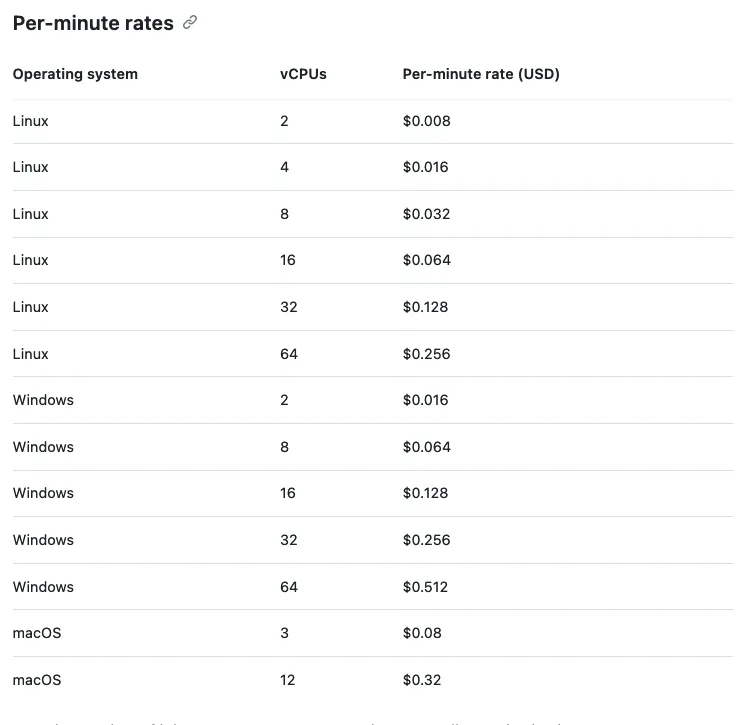The width and height of the screenshot is (744, 725).
Task: Click the $0.512 Windows rate cell
Action: (x=427, y=587)
